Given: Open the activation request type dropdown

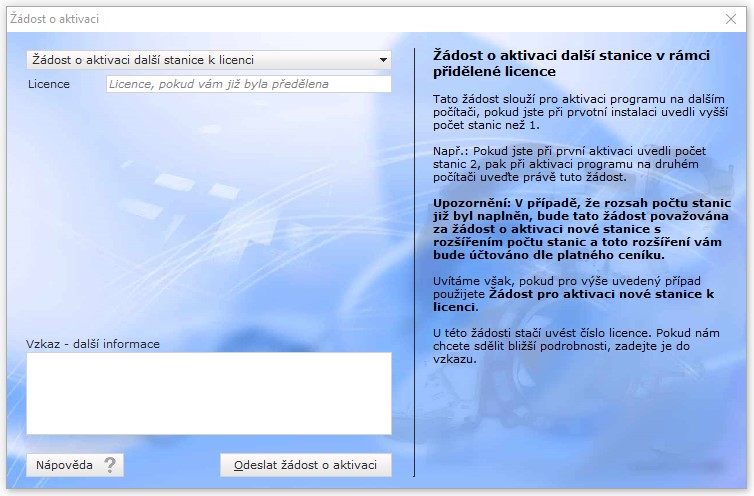Looking at the screenshot, I should [209, 60].
